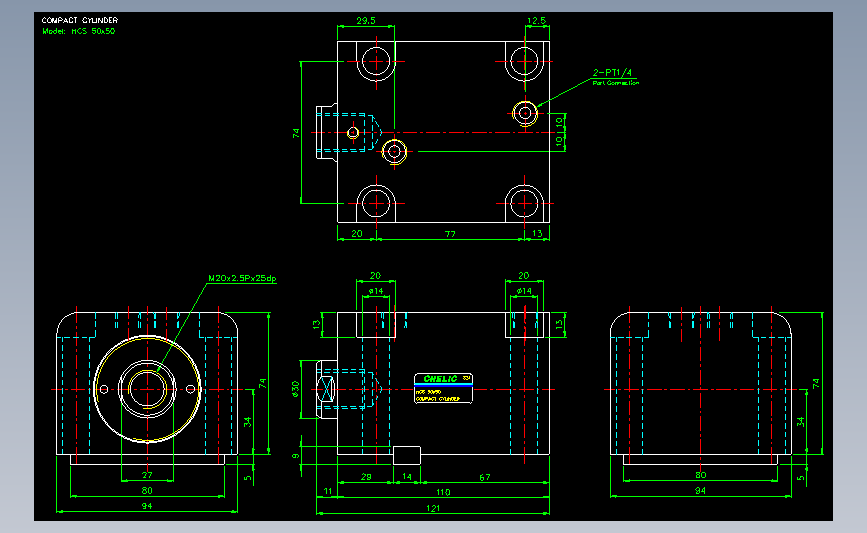The height and width of the screenshot is (533, 867).
Task: Click the CHELIC nameplate on cylinder body
Action: [443, 388]
